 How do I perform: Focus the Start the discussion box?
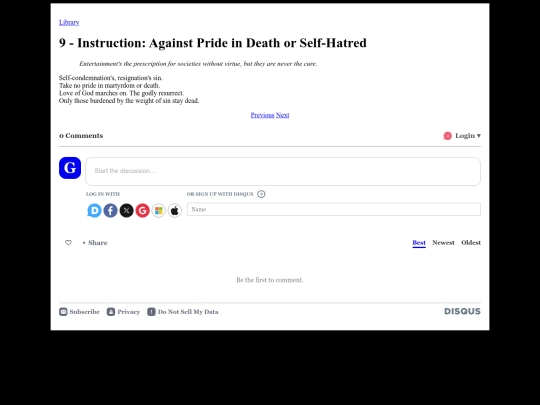click(x=283, y=172)
